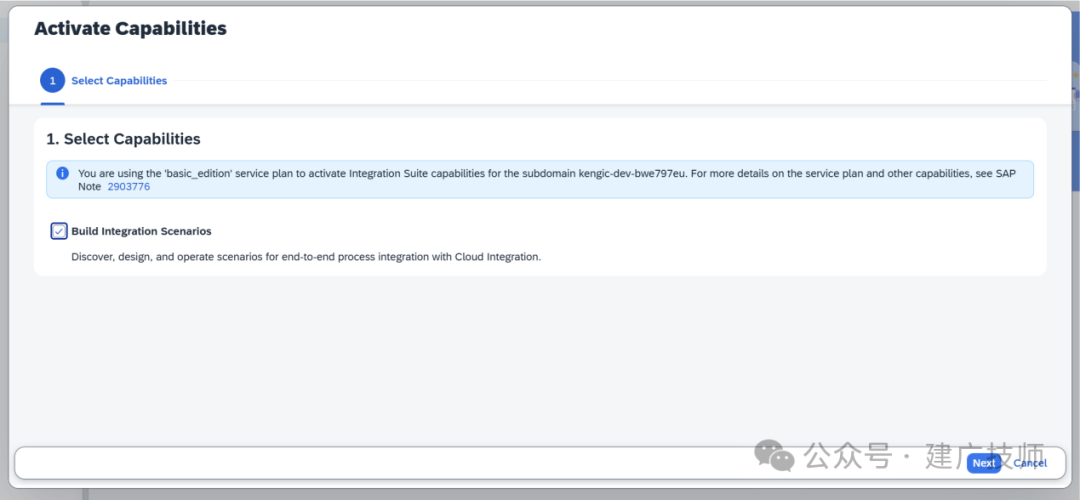Screen dimensions: 1080x500
Task: Open SAP Note 2903776 link
Action: point(129,187)
